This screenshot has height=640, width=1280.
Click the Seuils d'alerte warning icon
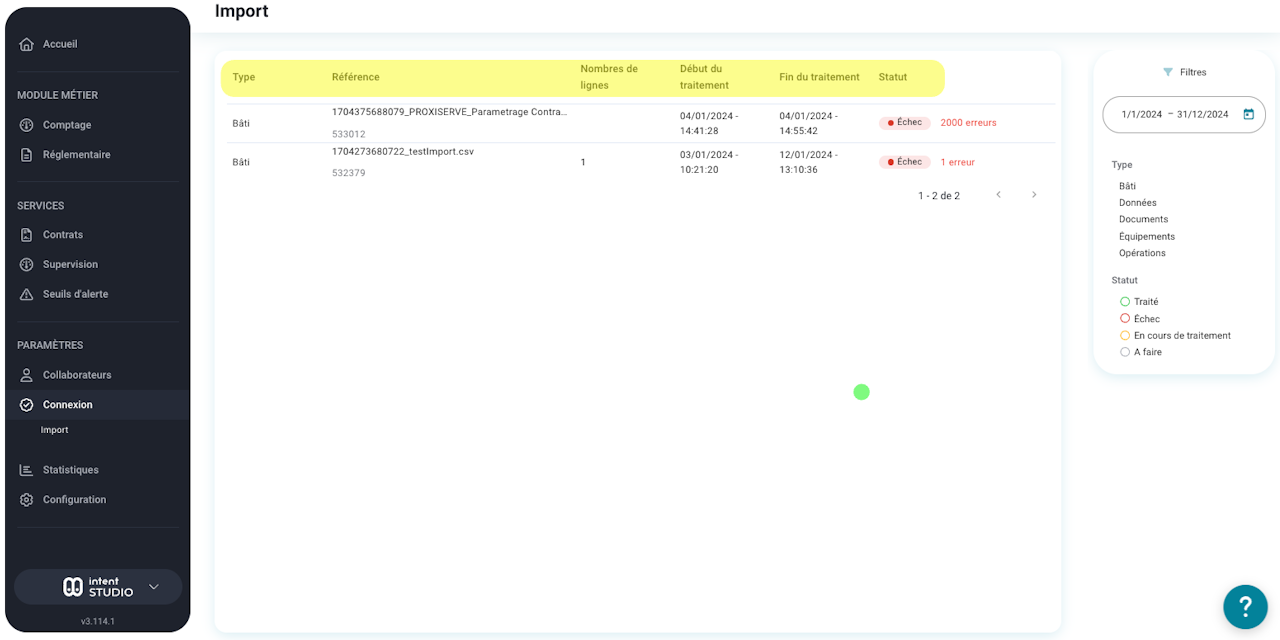(27, 295)
